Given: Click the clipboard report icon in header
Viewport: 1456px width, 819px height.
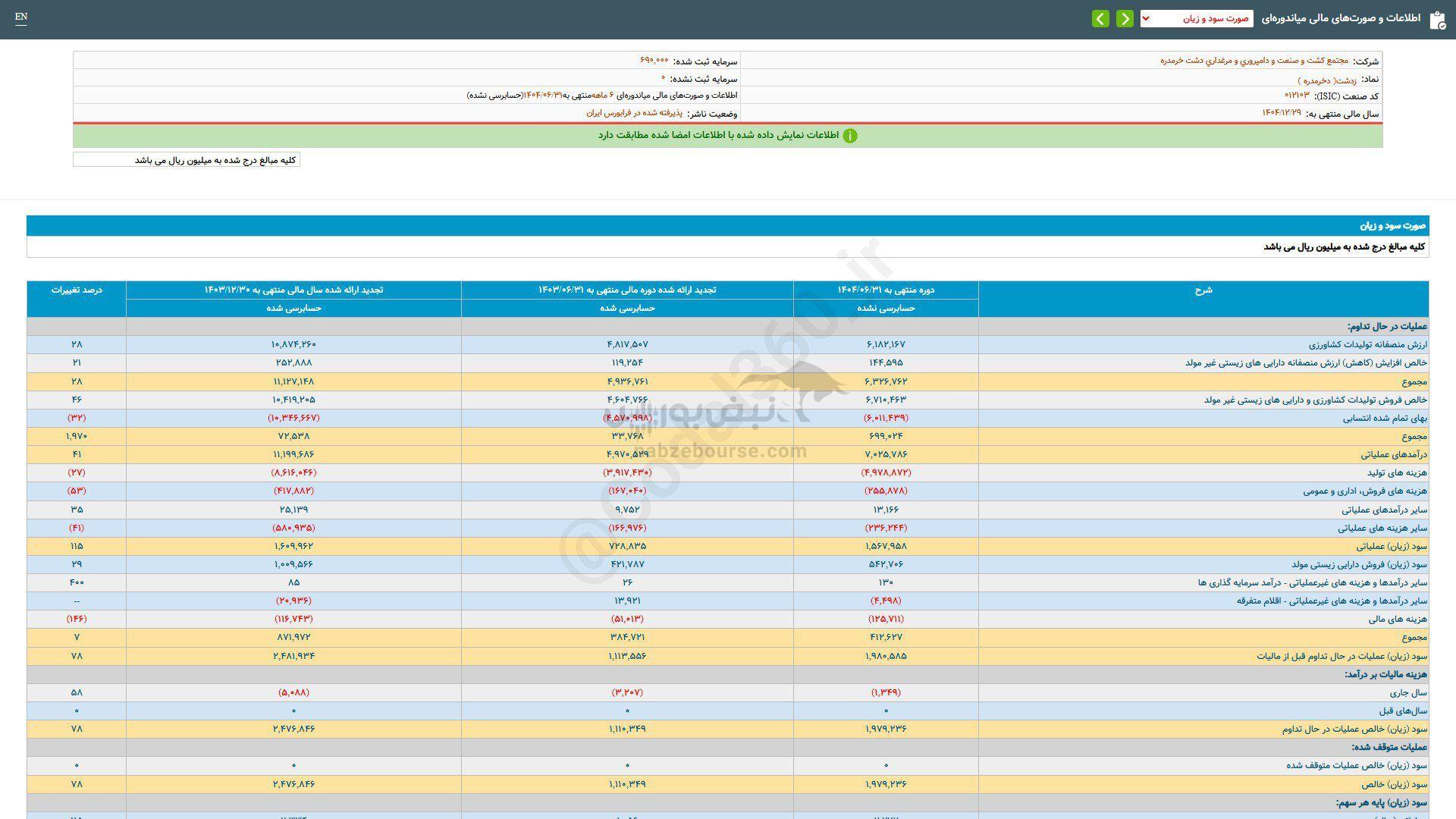Looking at the screenshot, I should 1437,20.
